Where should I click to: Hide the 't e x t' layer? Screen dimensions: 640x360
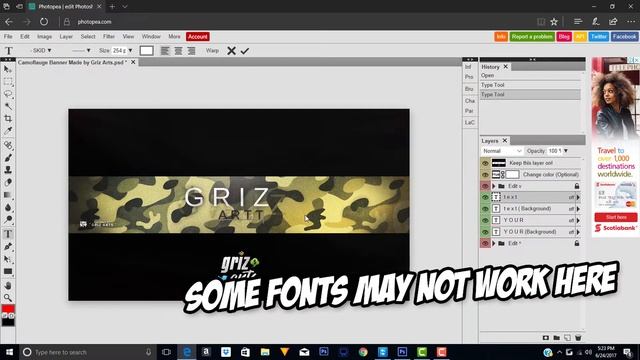tap(485, 197)
